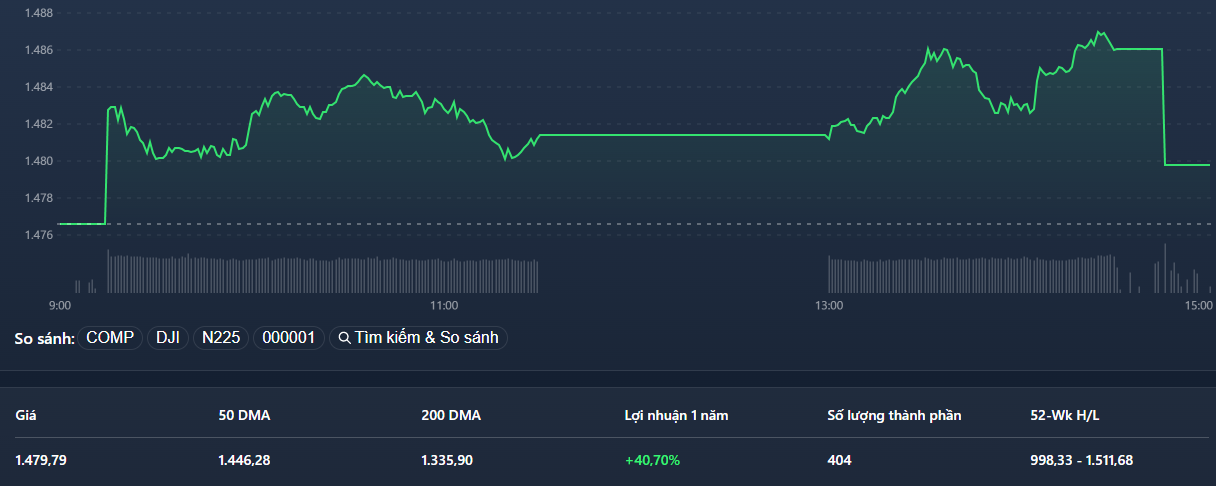Viewport: 1216px width, 486px height.
Task: Select the 13:00 marker on time axis
Action: (828, 305)
